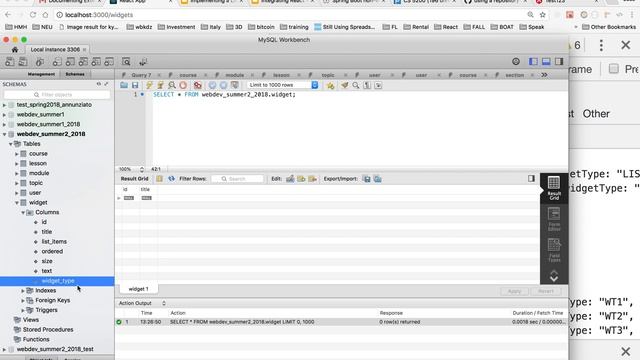Image resolution: width=640 pixels, height=360 pixels.
Task: Click the create new schema icon
Action: pos(57,62)
